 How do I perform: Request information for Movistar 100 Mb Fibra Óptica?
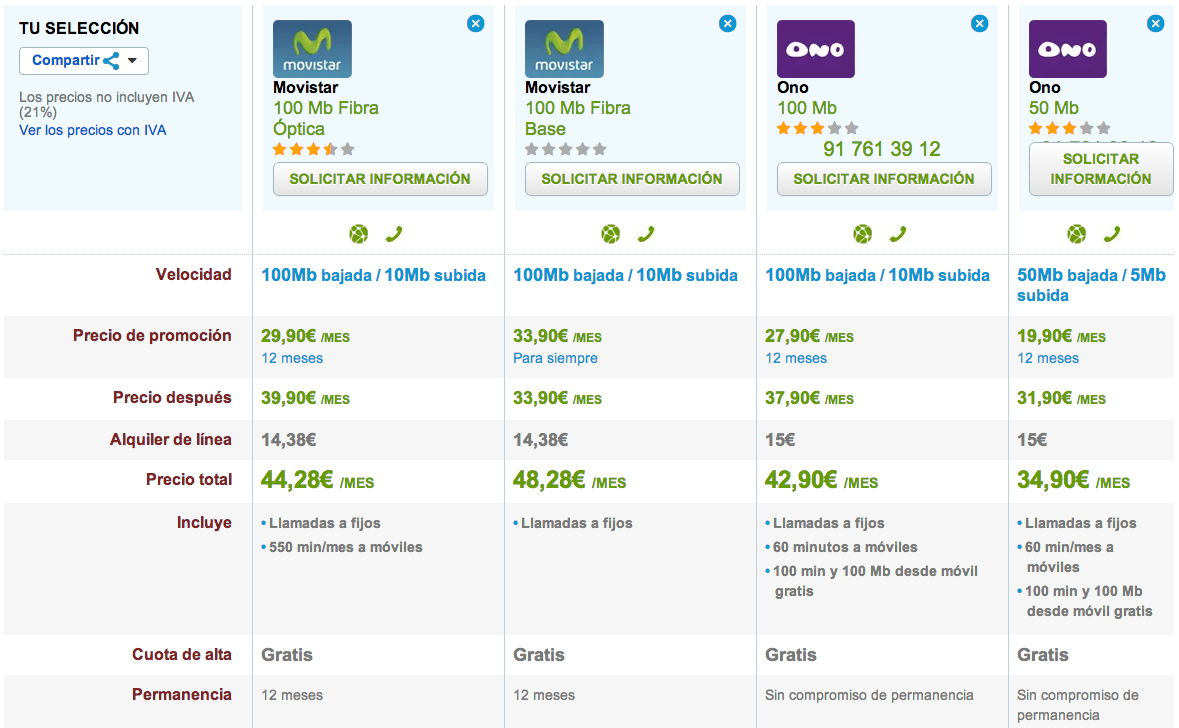(380, 179)
